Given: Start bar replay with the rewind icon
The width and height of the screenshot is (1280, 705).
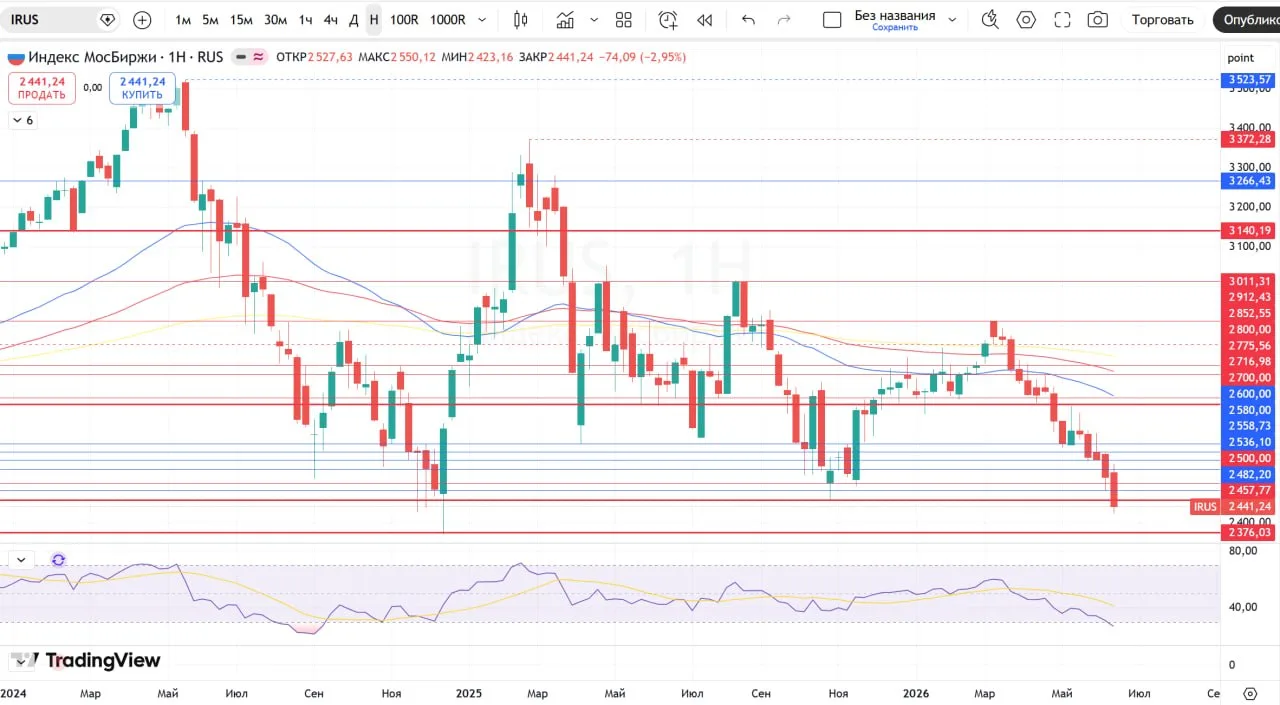Looking at the screenshot, I should click(x=705, y=20).
